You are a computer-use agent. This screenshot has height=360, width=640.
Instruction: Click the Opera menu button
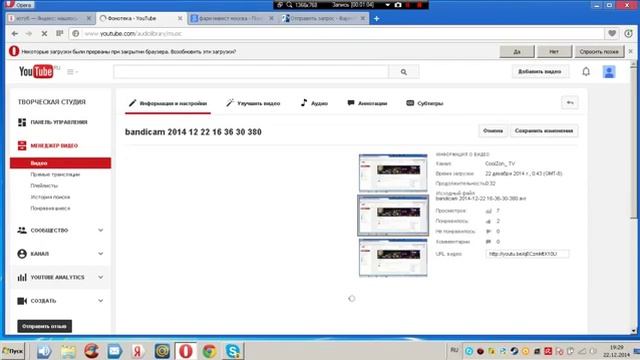19,4
